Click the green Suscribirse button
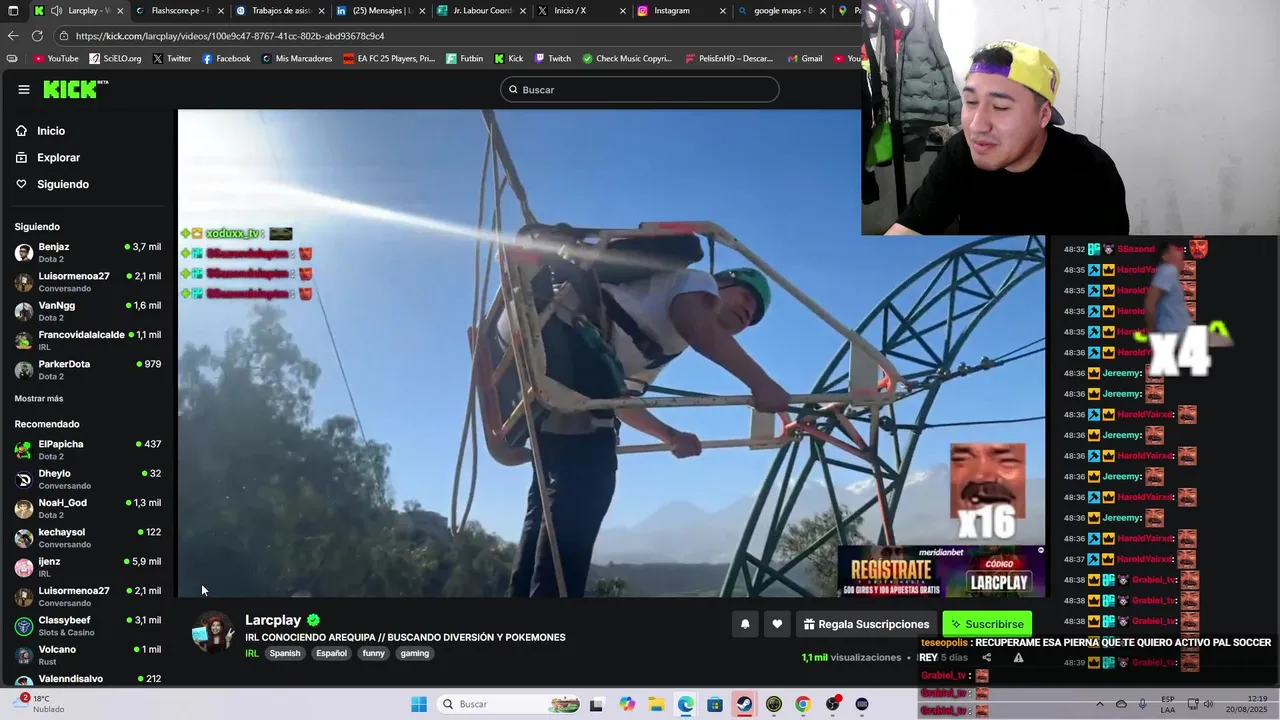1280x720 pixels. 987,624
